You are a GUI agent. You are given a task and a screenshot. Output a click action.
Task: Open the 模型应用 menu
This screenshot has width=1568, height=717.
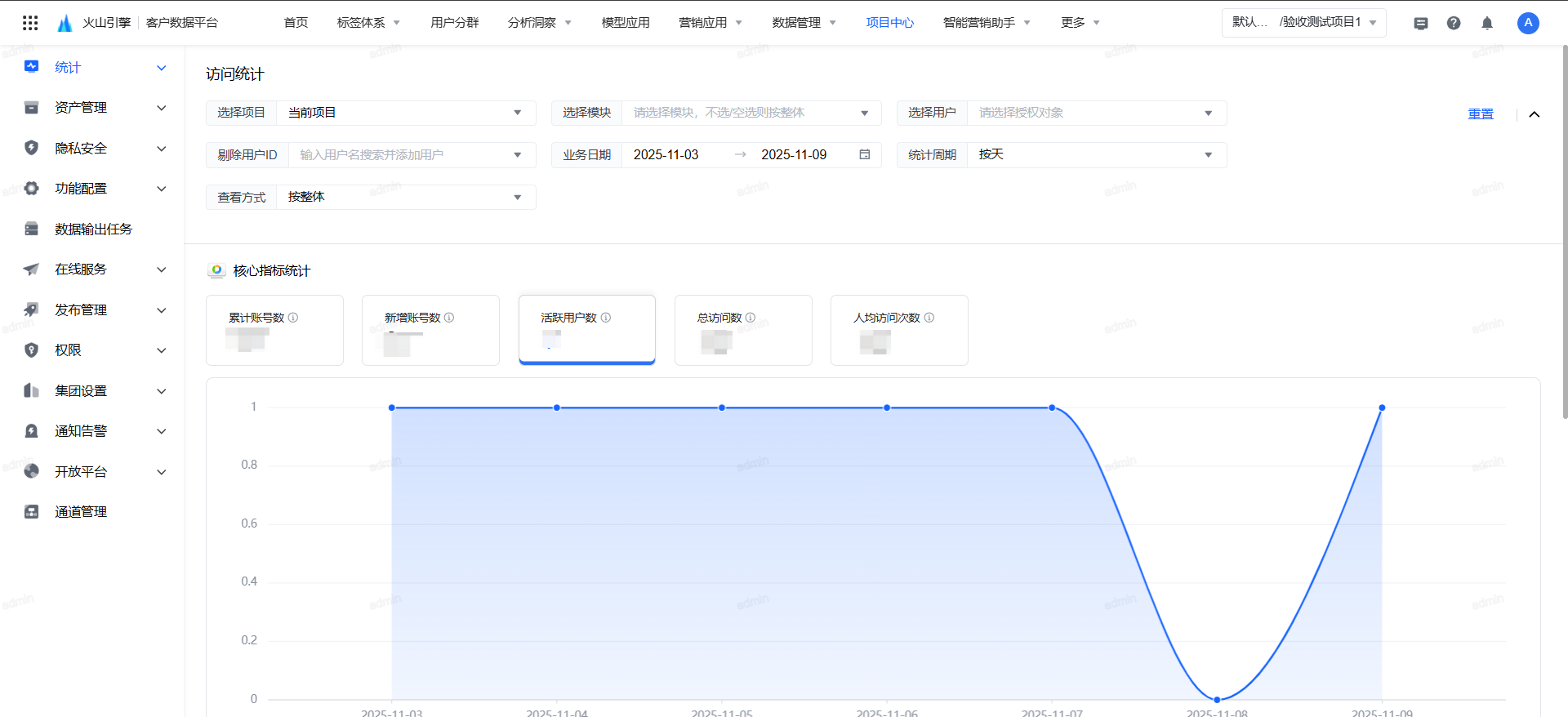coord(626,23)
